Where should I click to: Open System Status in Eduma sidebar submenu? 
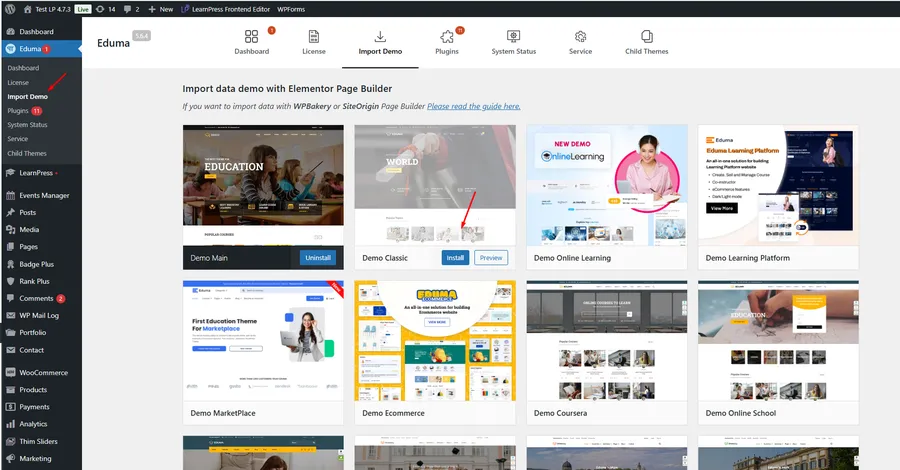click(27, 125)
